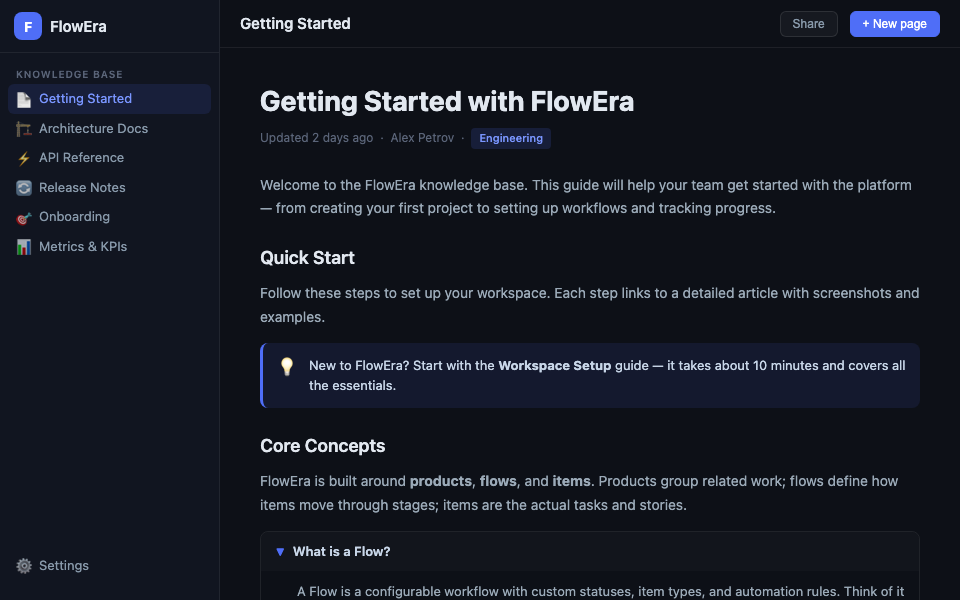This screenshot has height=600, width=960.
Task: Click the Getting Started page icon
Action: click(24, 99)
